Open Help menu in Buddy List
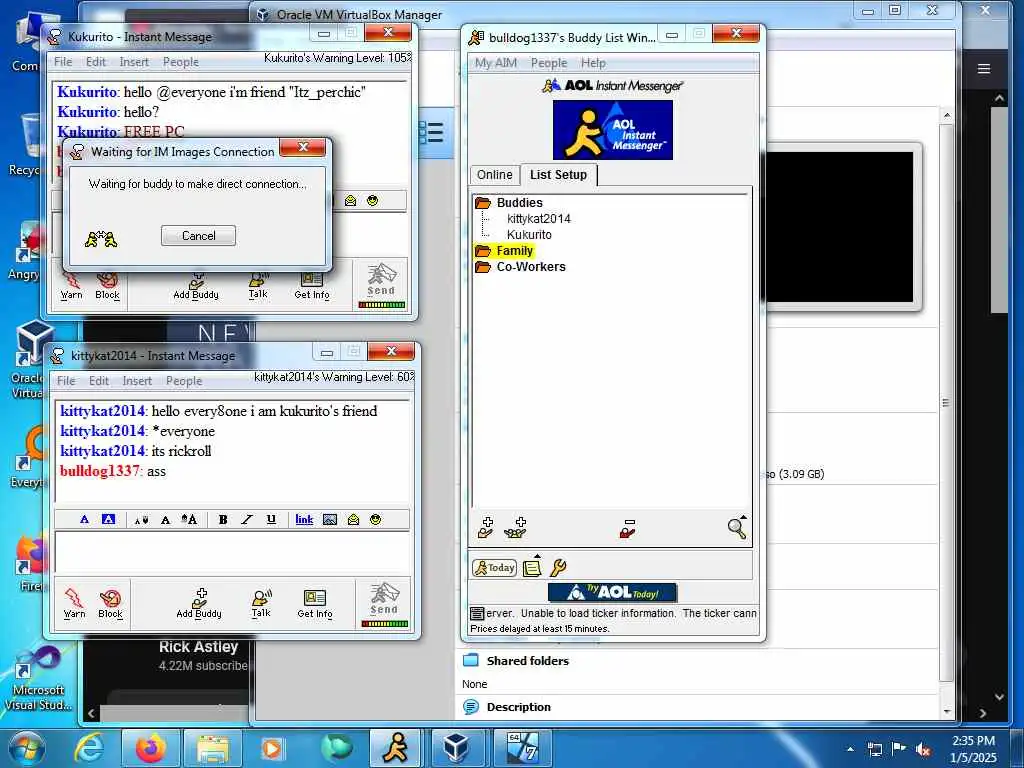This screenshot has height=768, width=1024. click(594, 63)
